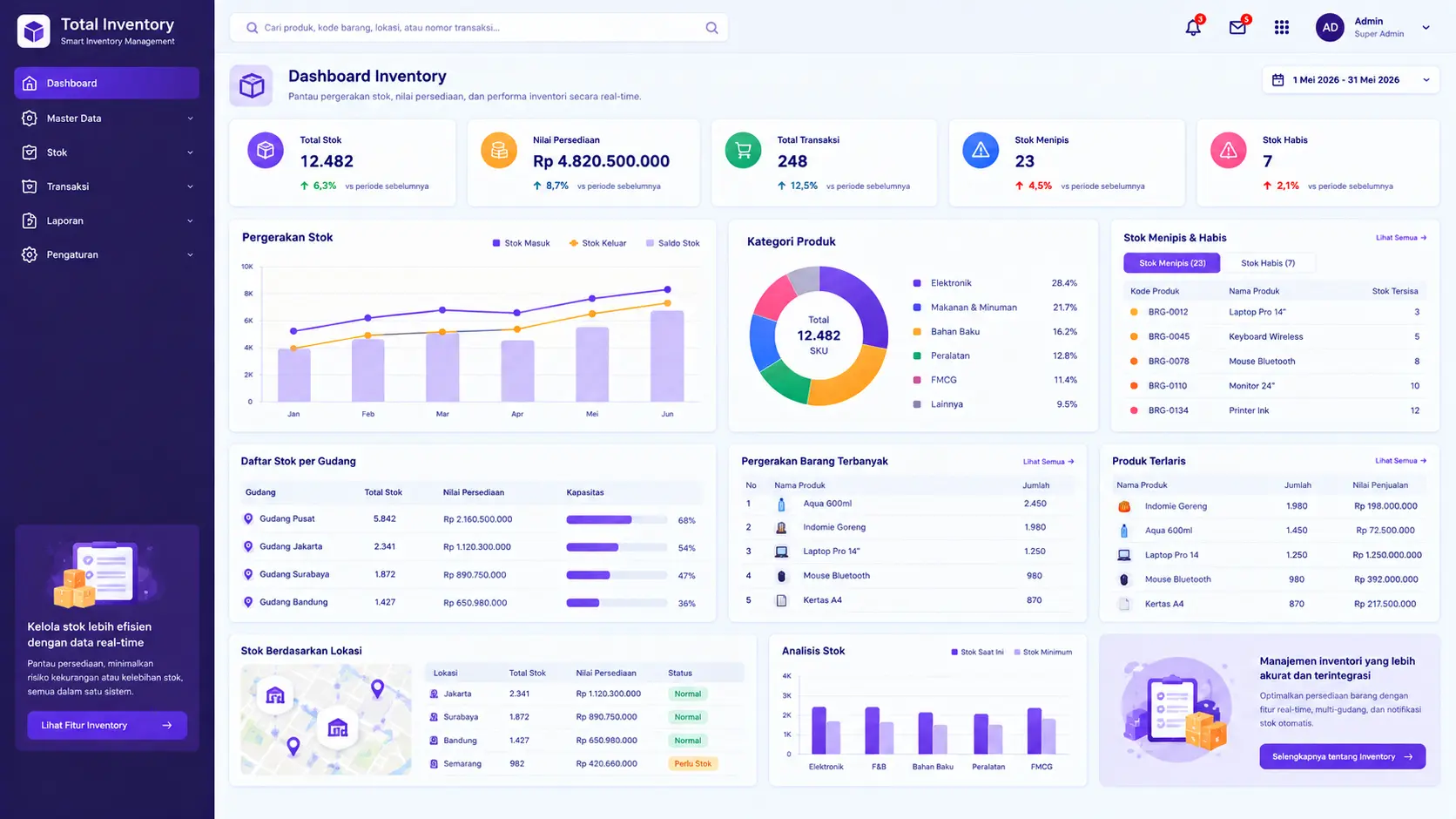Click the Jun bar in Pergerakan Stok chart

(667, 356)
